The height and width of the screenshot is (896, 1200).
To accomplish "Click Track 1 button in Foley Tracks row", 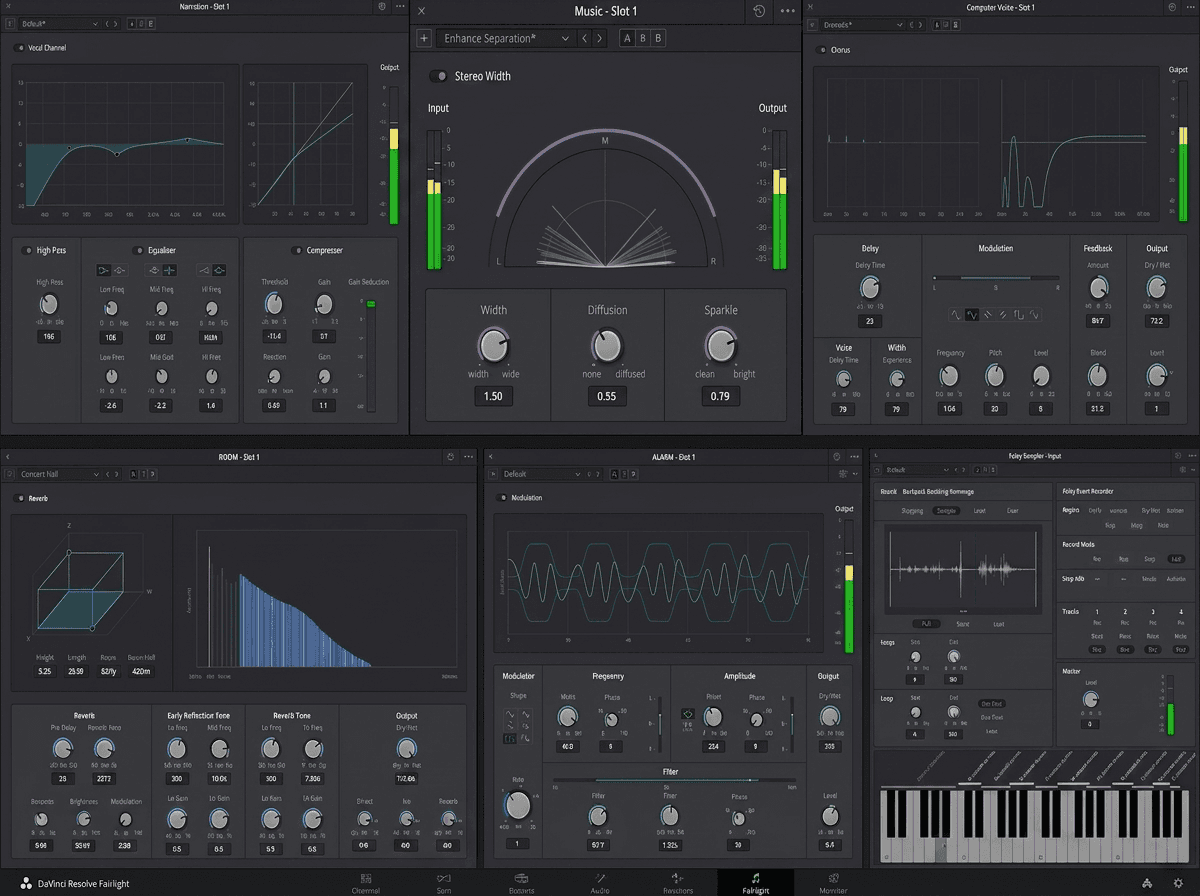I will (1097, 611).
